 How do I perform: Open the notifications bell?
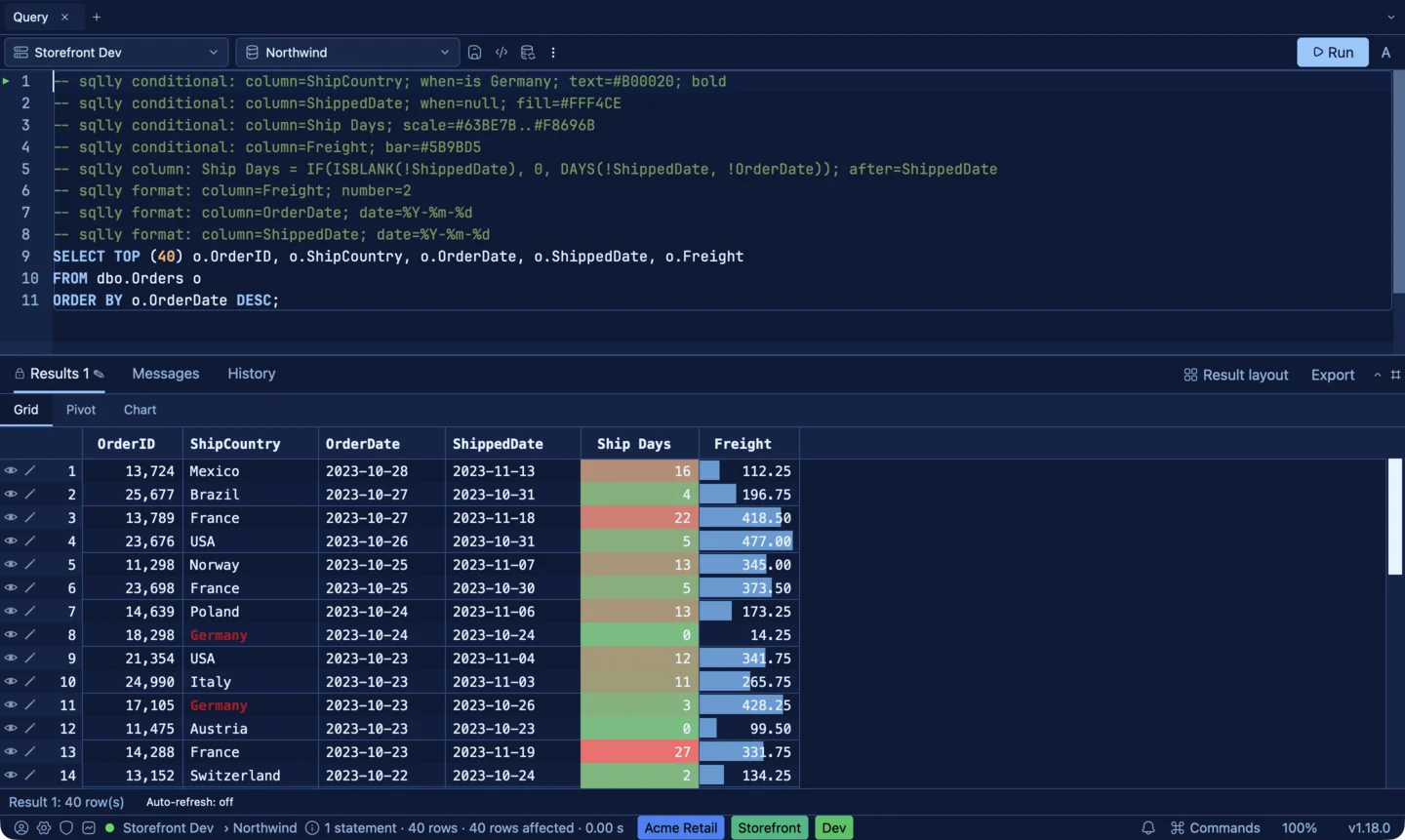tap(1148, 827)
